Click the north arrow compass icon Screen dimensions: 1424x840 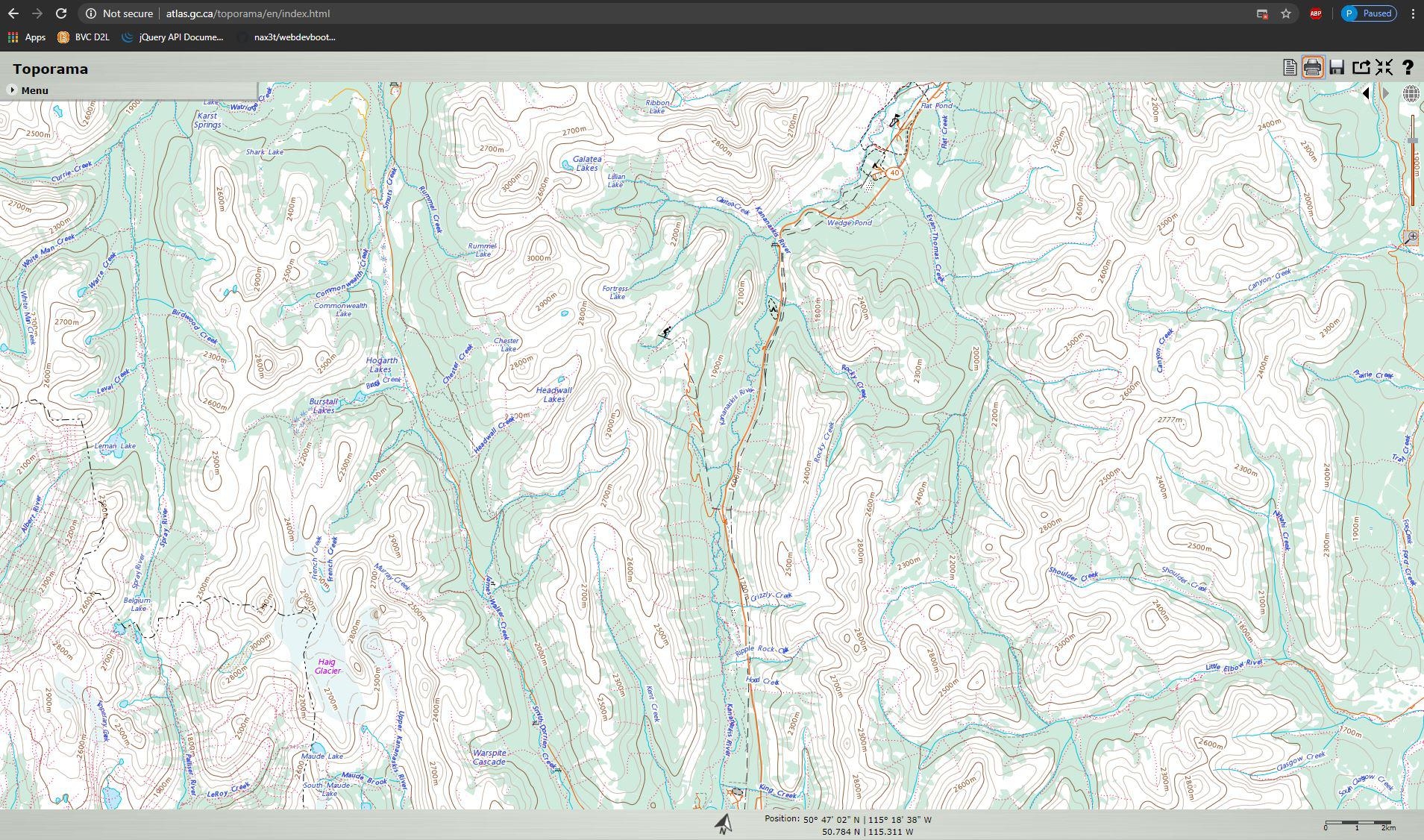click(x=723, y=824)
